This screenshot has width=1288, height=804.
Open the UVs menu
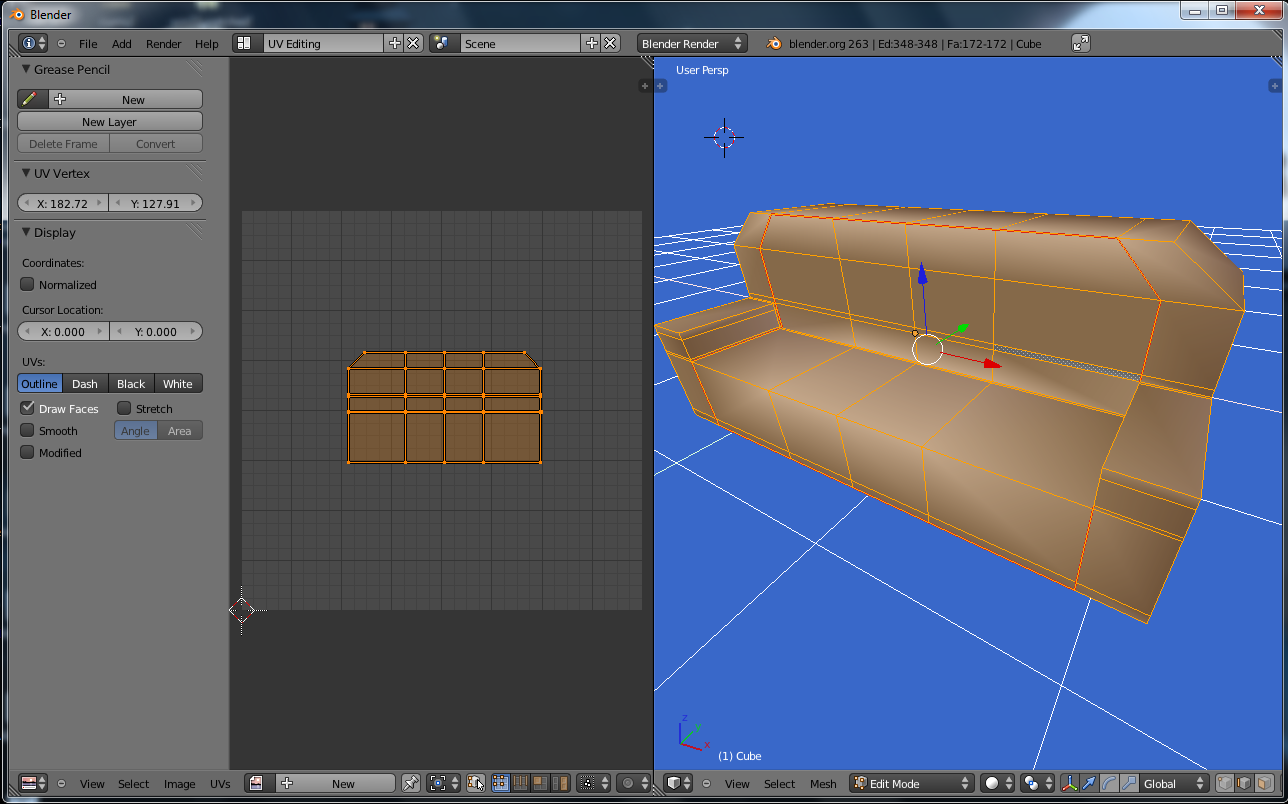click(x=220, y=784)
